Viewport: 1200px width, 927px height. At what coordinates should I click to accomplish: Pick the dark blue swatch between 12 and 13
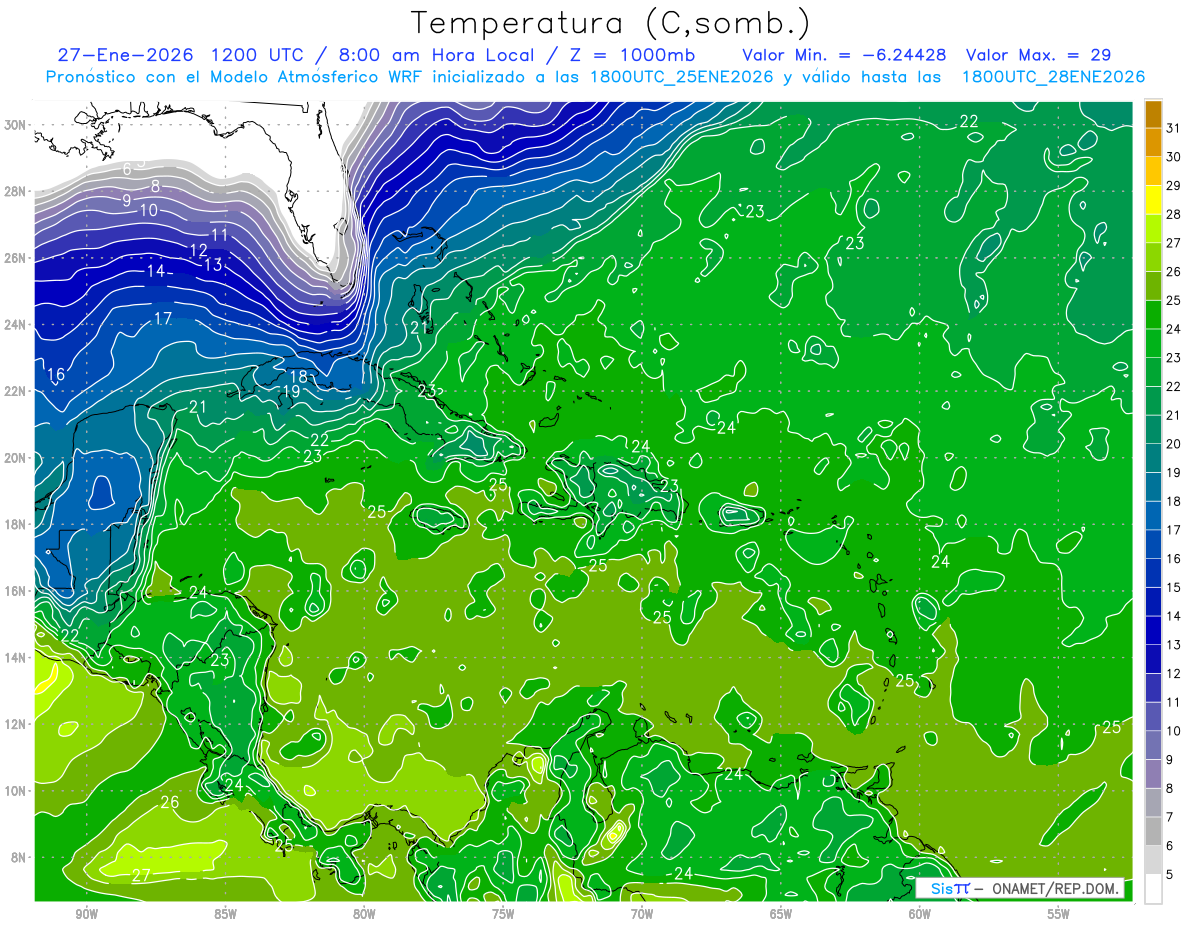click(1153, 660)
